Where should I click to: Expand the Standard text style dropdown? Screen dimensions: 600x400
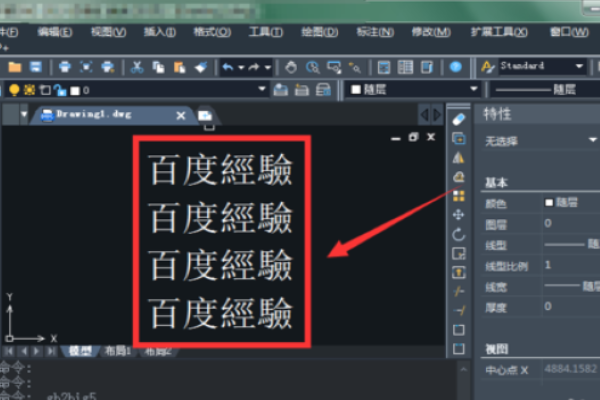click(x=579, y=66)
